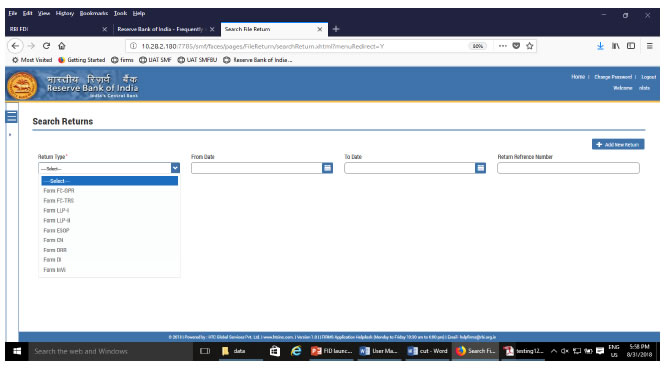Click the Logout link
The image size is (666, 368).
pyautogui.click(x=649, y=77)
